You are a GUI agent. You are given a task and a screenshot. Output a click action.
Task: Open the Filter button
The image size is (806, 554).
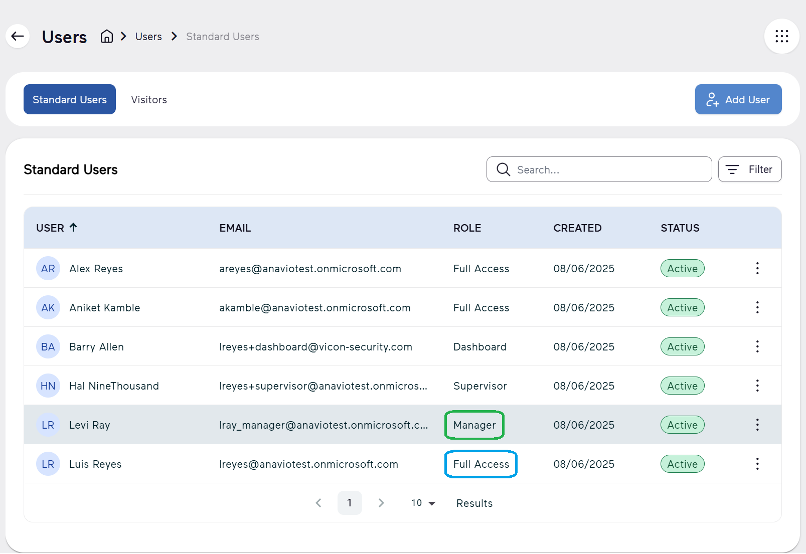pos(750,170)
